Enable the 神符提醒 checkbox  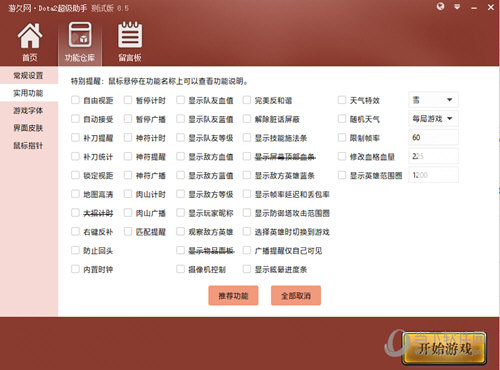click(128, 156)
